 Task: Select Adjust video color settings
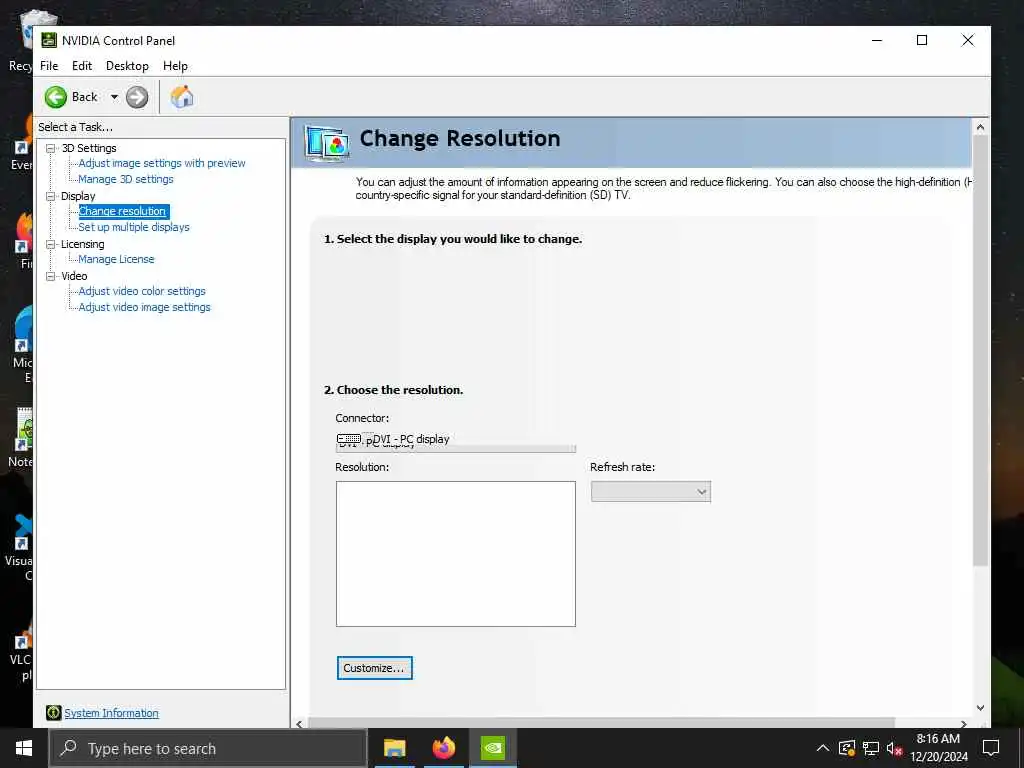[142, 291]
